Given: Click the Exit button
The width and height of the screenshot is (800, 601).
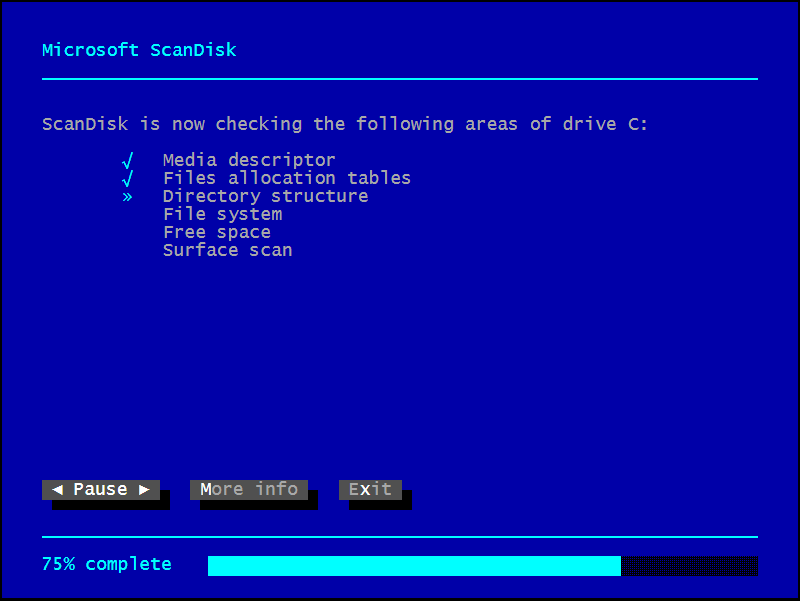Looking at the screenshot, I should coord(370,490).
